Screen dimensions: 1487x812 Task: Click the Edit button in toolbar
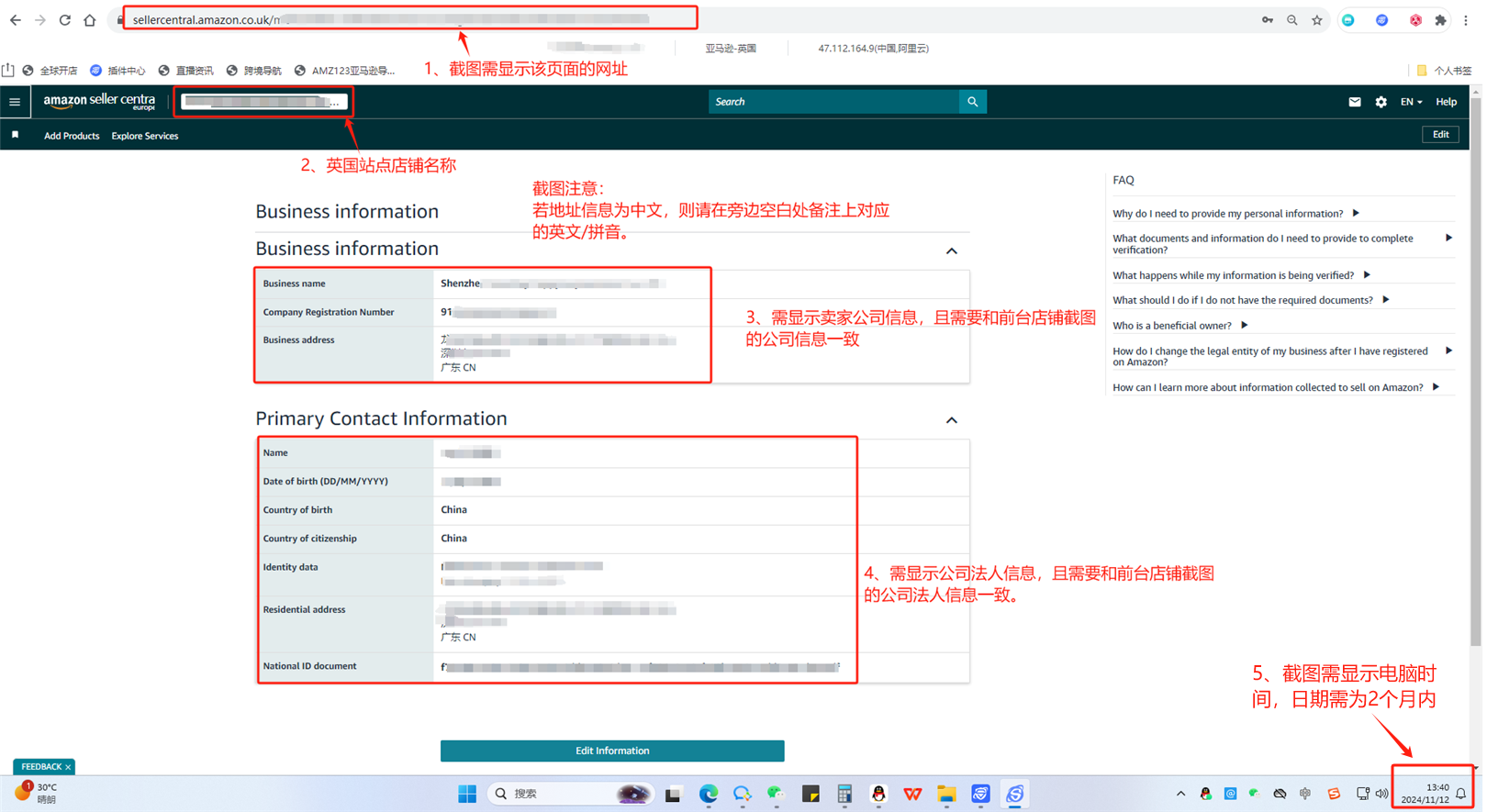(1439, 135)
